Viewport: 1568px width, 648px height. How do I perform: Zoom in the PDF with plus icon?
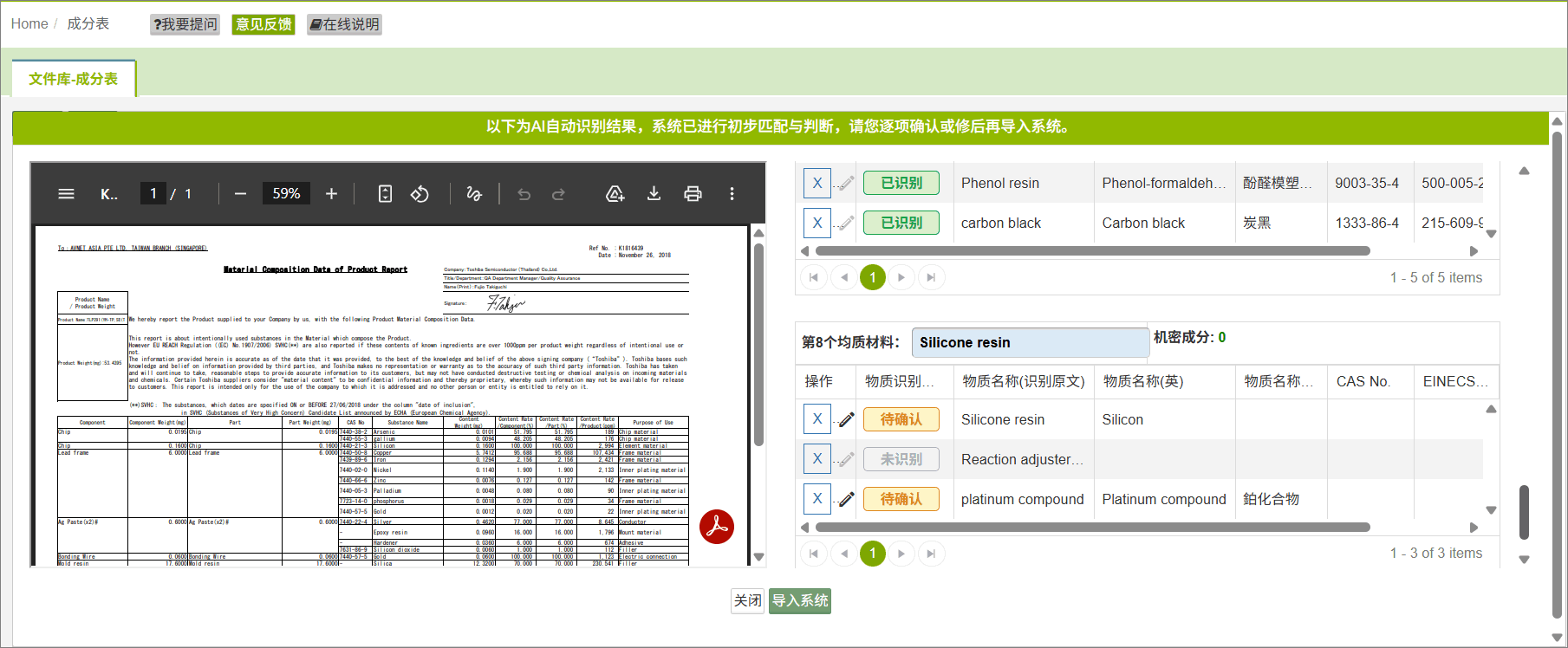331,194
